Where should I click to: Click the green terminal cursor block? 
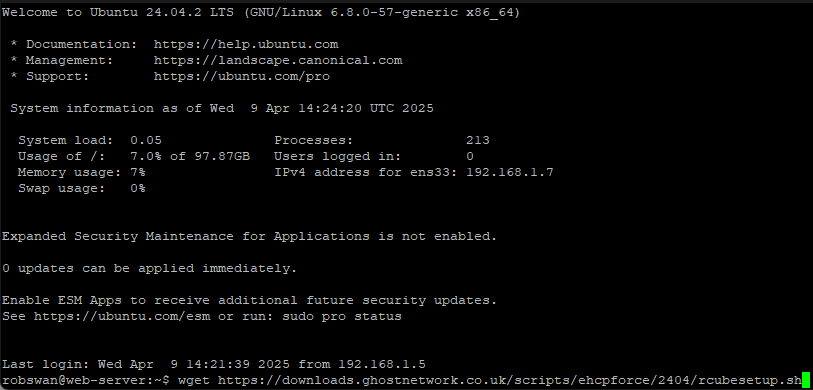coord(805,380)
